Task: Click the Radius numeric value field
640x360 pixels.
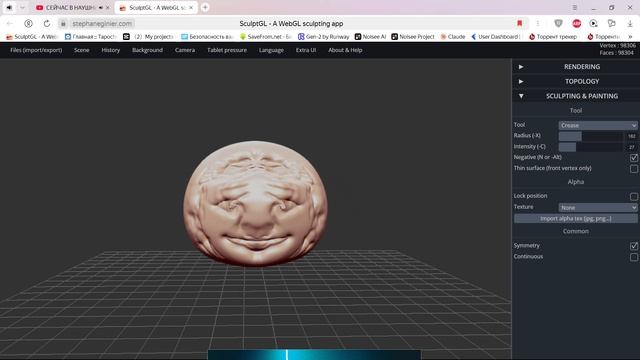Action: click(631, 136)
